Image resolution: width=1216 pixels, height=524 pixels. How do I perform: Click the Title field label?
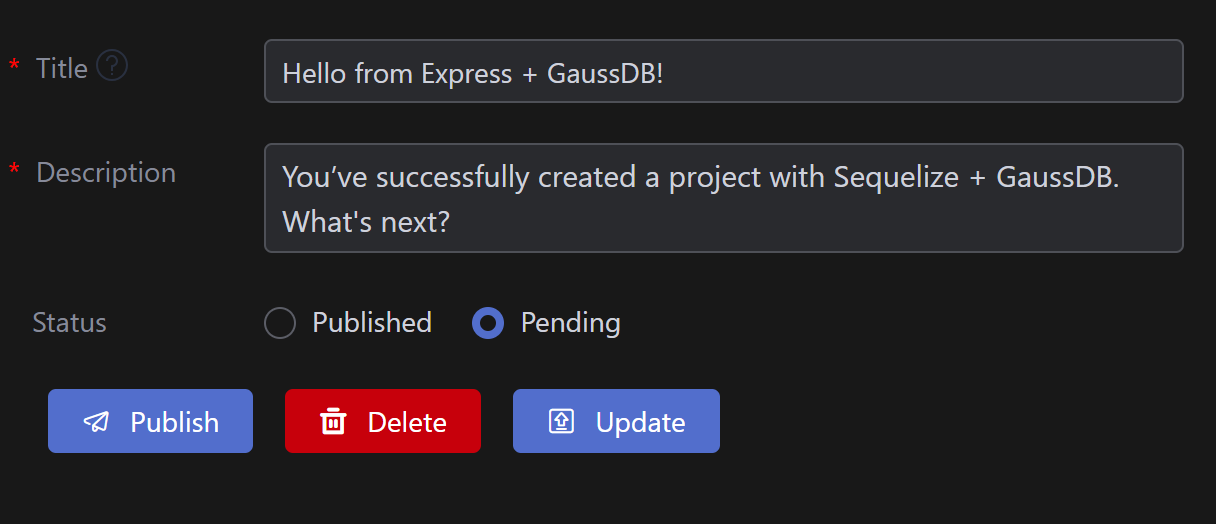(x=62, y=68)
